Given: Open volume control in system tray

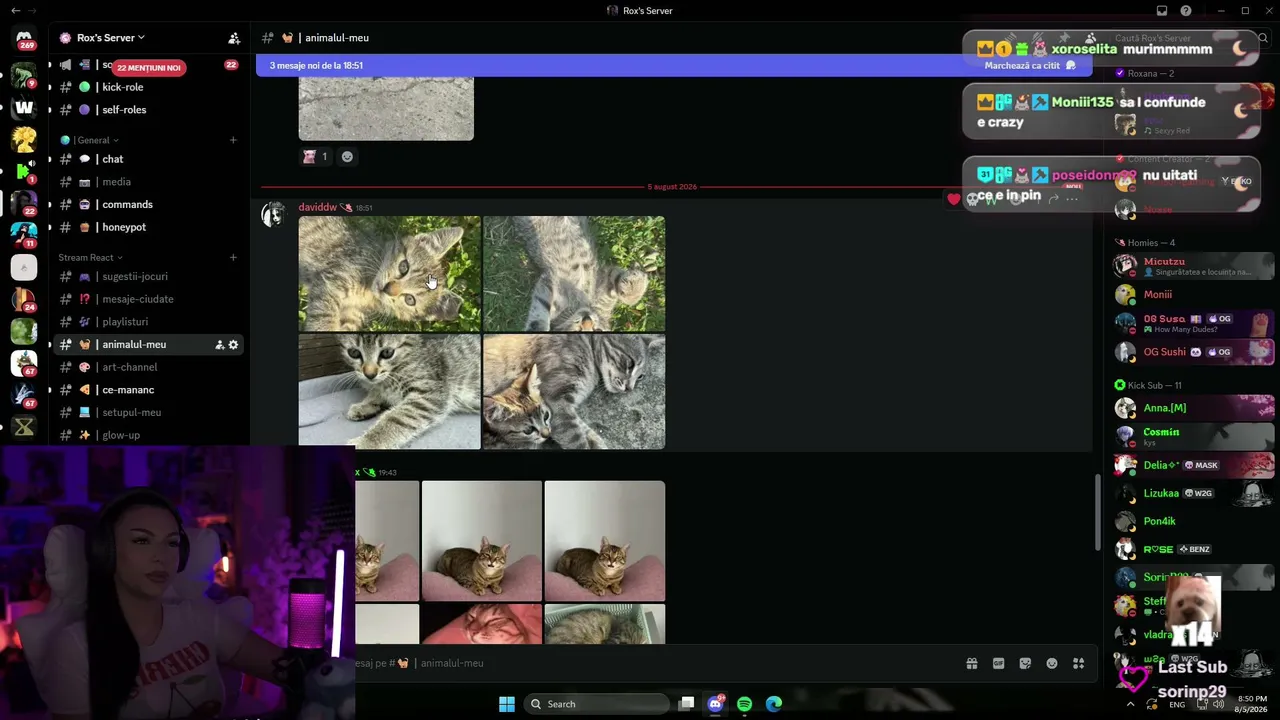Looking at the screenshot, I should (x=1217, y=704).
